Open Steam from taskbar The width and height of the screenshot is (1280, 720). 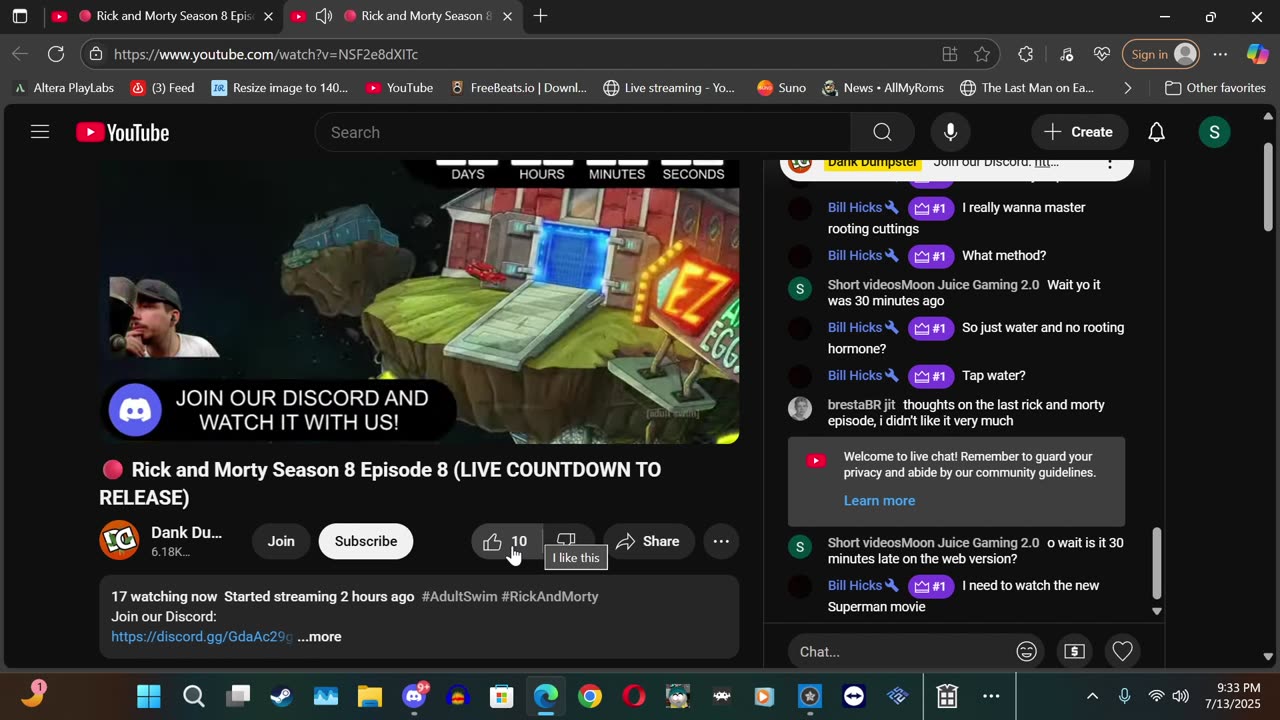(x=281, y=696)
